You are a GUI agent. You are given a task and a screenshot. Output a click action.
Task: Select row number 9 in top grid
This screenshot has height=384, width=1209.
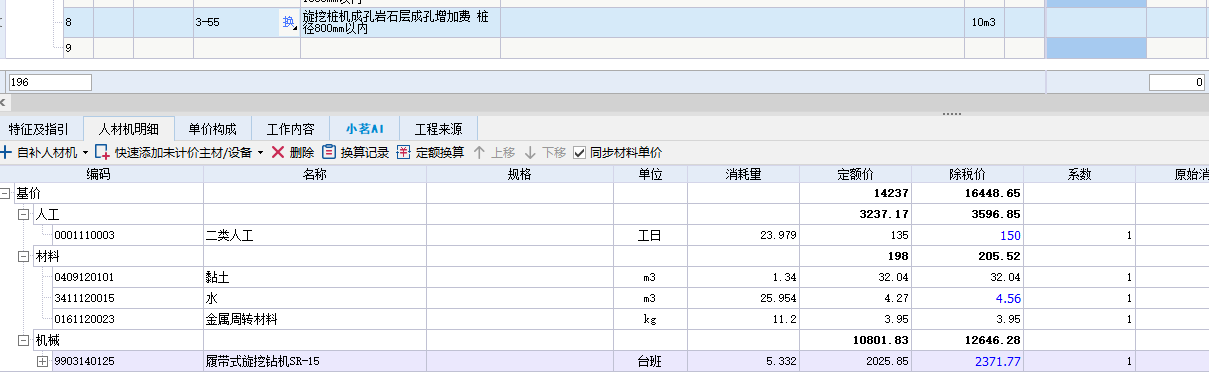[78, 47]
